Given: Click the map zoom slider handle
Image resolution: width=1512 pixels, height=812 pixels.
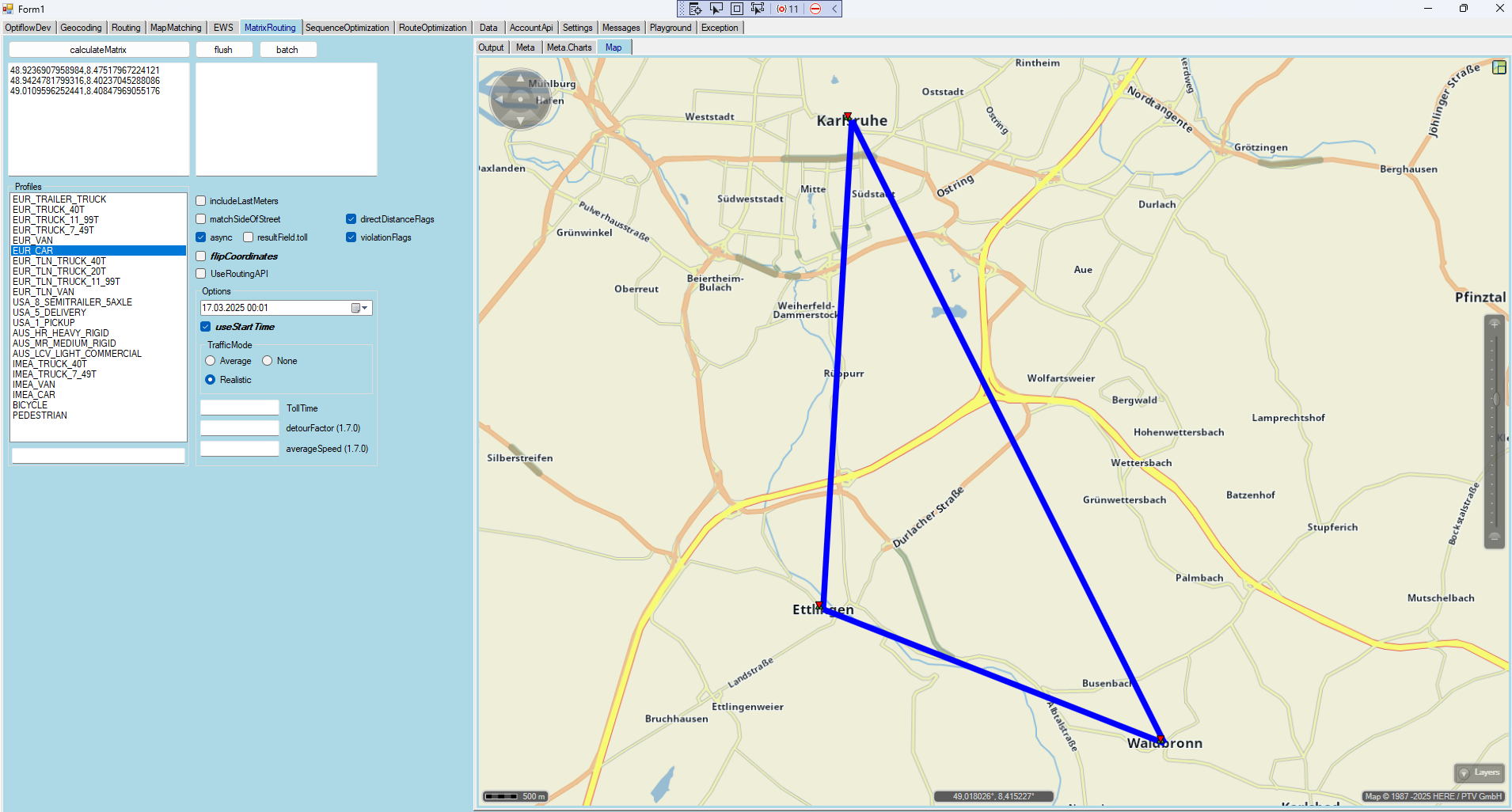Looking at the screenshot, I should coord(1495,399).
